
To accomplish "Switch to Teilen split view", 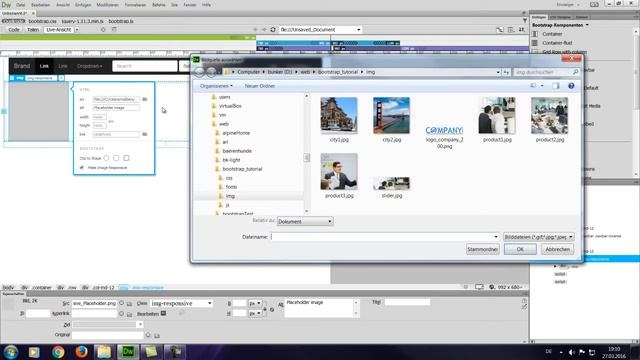I will point(33,30).
